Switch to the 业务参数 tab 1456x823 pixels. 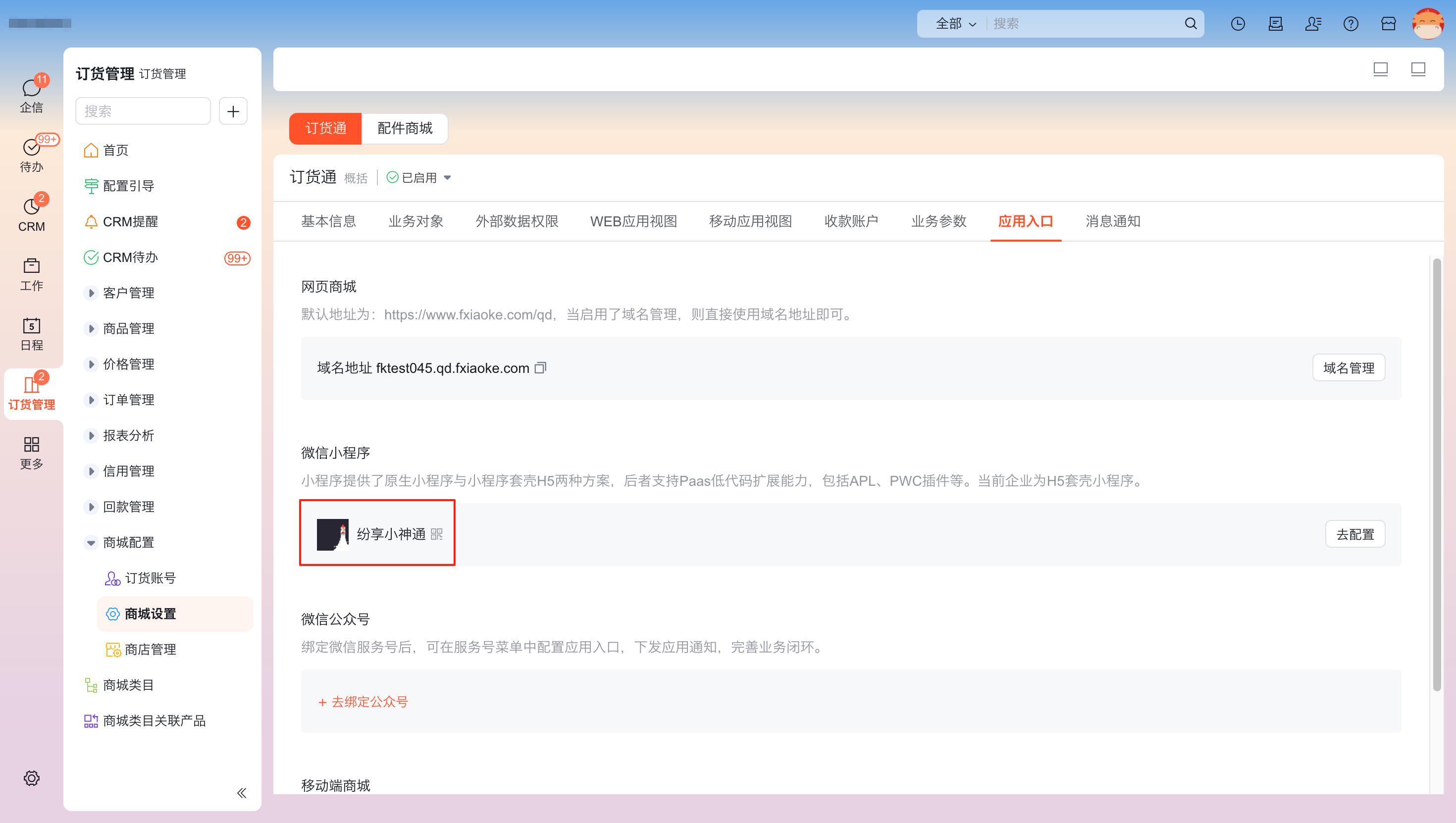coord(938,221)
